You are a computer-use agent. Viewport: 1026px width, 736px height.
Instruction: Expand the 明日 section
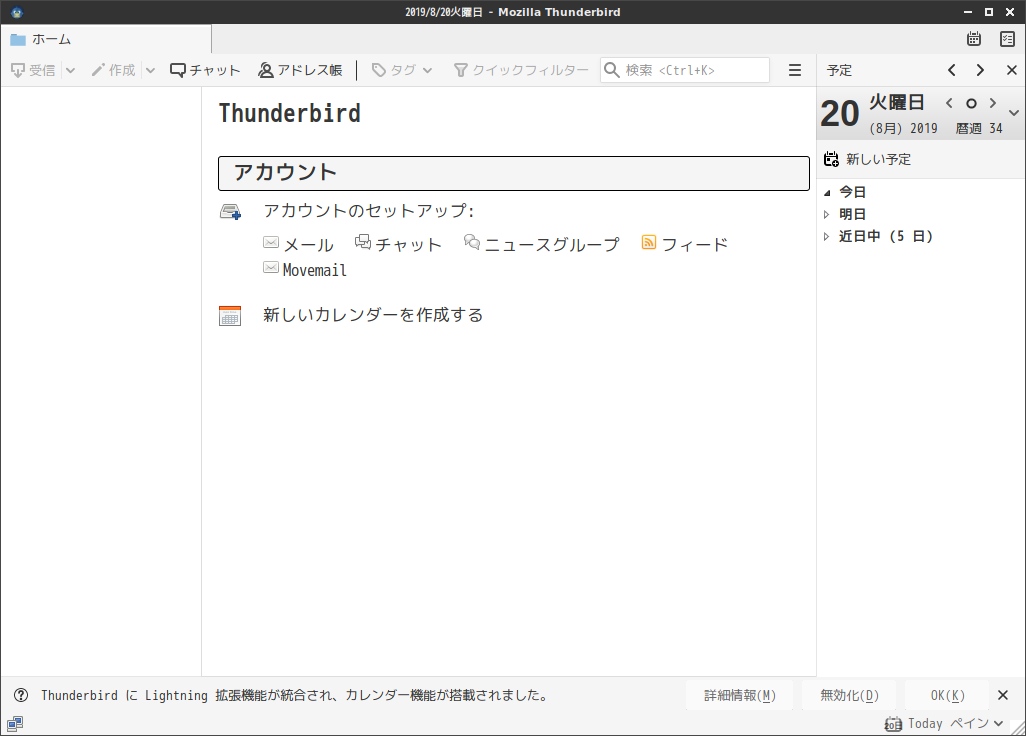click(x=826, y=215)
